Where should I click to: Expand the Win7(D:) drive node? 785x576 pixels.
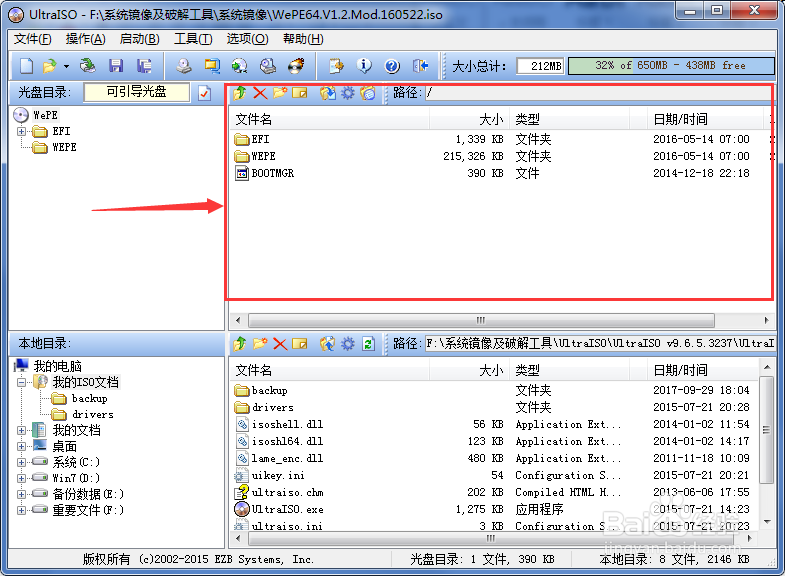click(x=21, y=478)
